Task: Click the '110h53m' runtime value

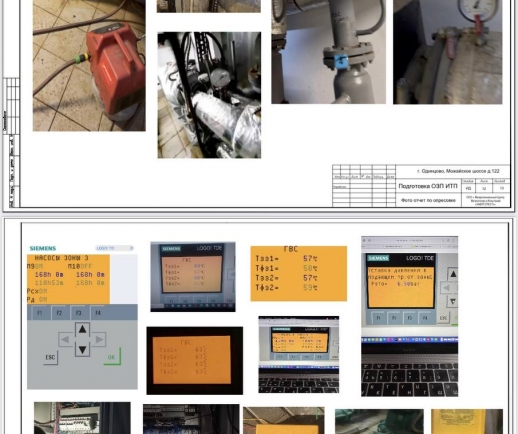Action: (x=49, y=283)
